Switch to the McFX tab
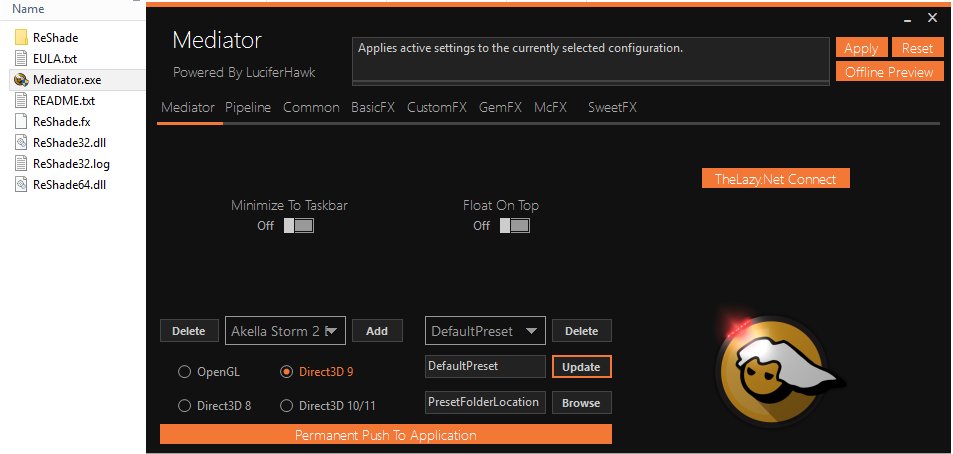The width and height of the screenshot is (953, 454). (551, 108)
